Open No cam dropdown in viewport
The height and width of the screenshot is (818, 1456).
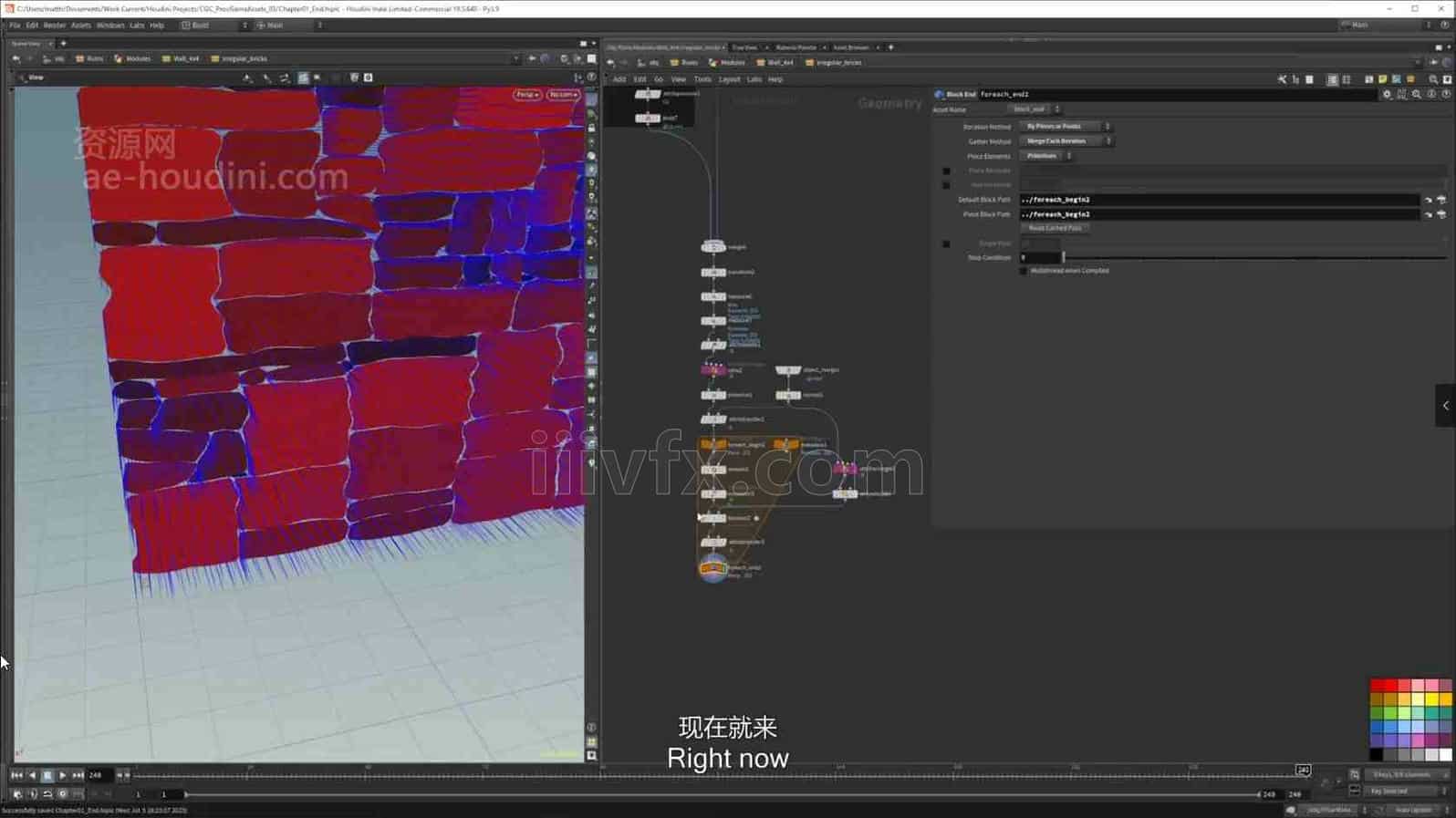[563, 95]
